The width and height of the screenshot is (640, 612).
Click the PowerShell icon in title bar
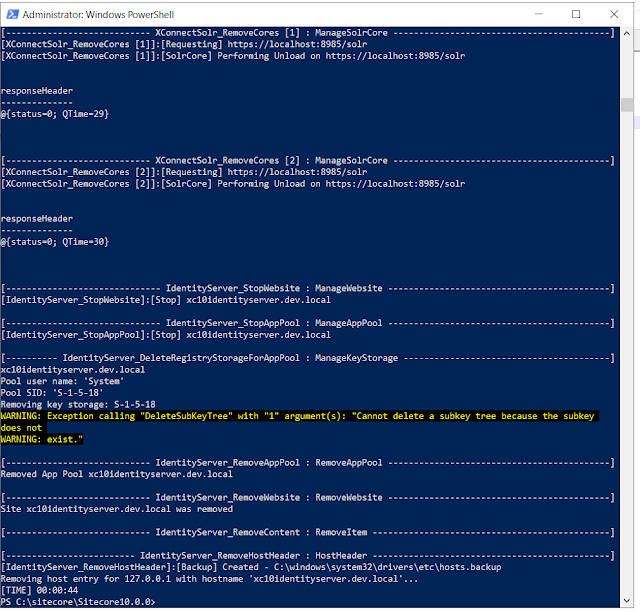(x=13, y=14)
